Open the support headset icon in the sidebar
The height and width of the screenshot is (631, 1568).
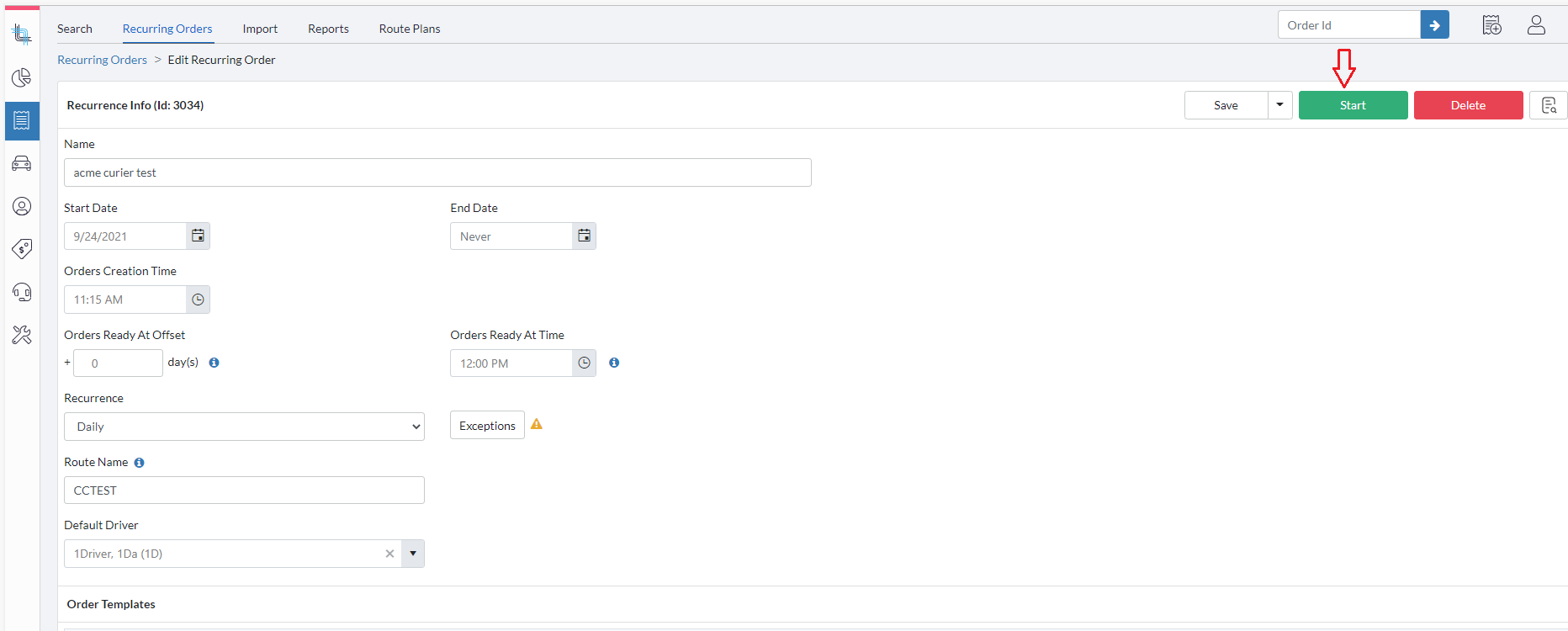coord(22,292)
